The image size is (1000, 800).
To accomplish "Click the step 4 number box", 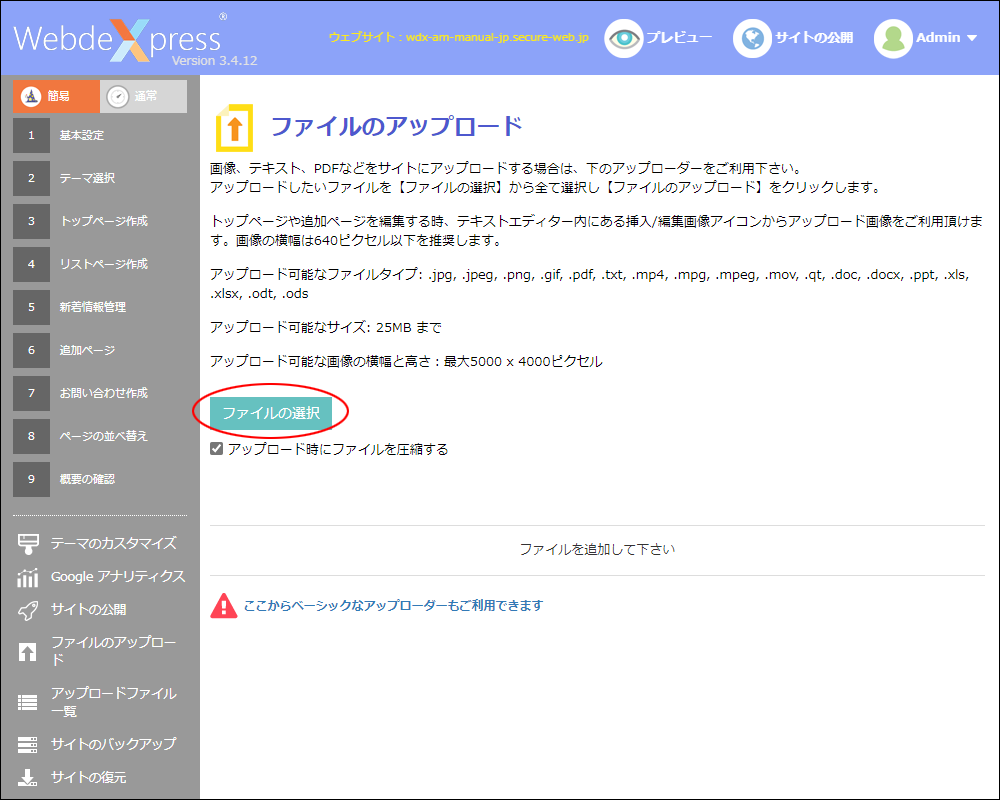I will 31,264.
